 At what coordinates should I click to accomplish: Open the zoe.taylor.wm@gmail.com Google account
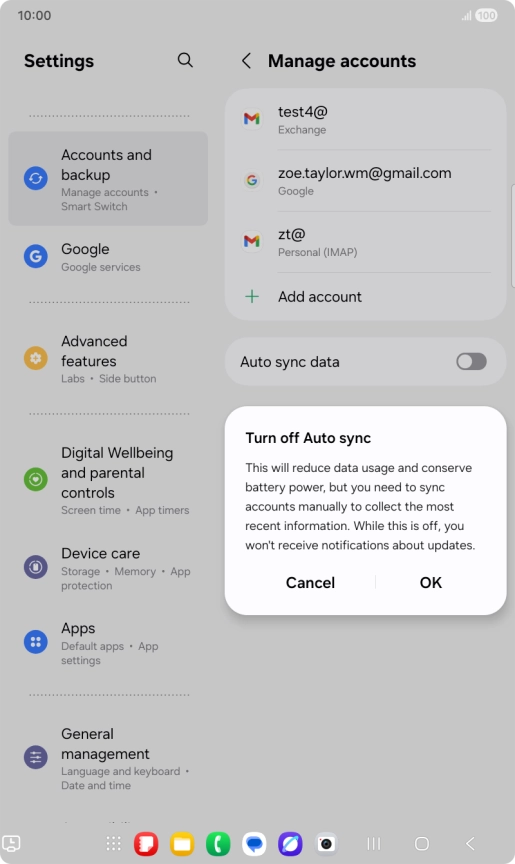(366, 181)
